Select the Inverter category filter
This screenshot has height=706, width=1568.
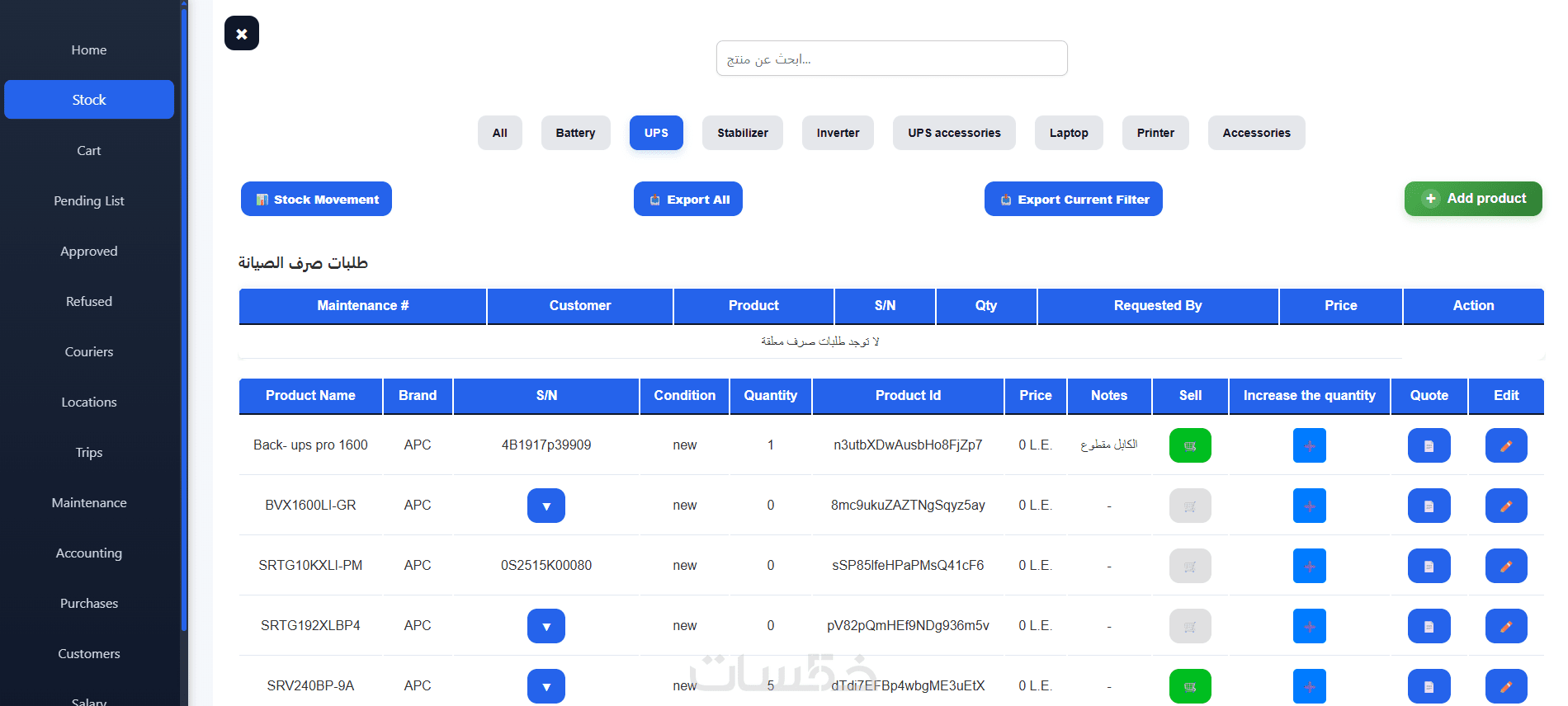pos(838,133)
